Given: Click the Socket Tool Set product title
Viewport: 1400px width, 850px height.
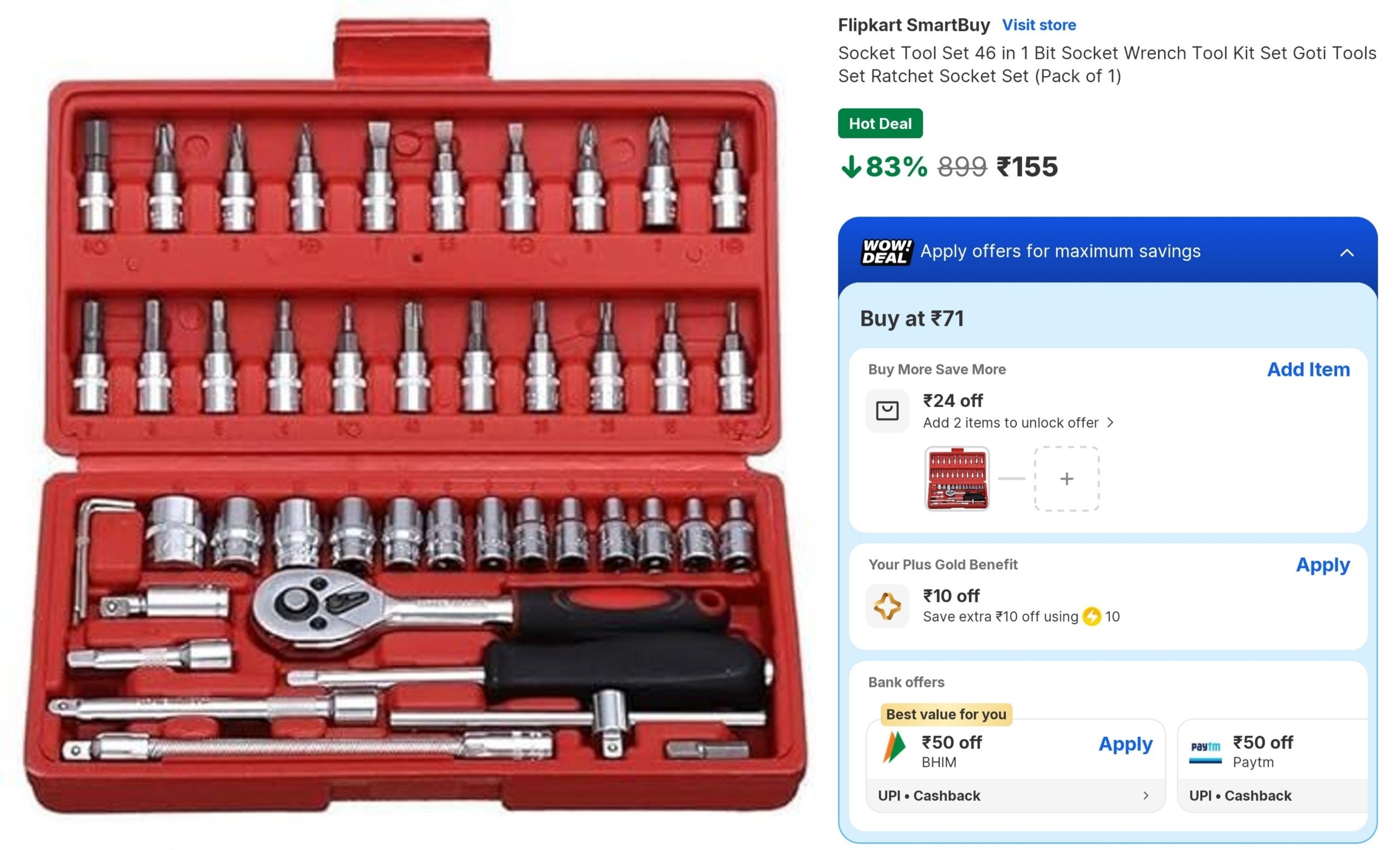Looking at the screenshot, I should [x=1107, y=64].
